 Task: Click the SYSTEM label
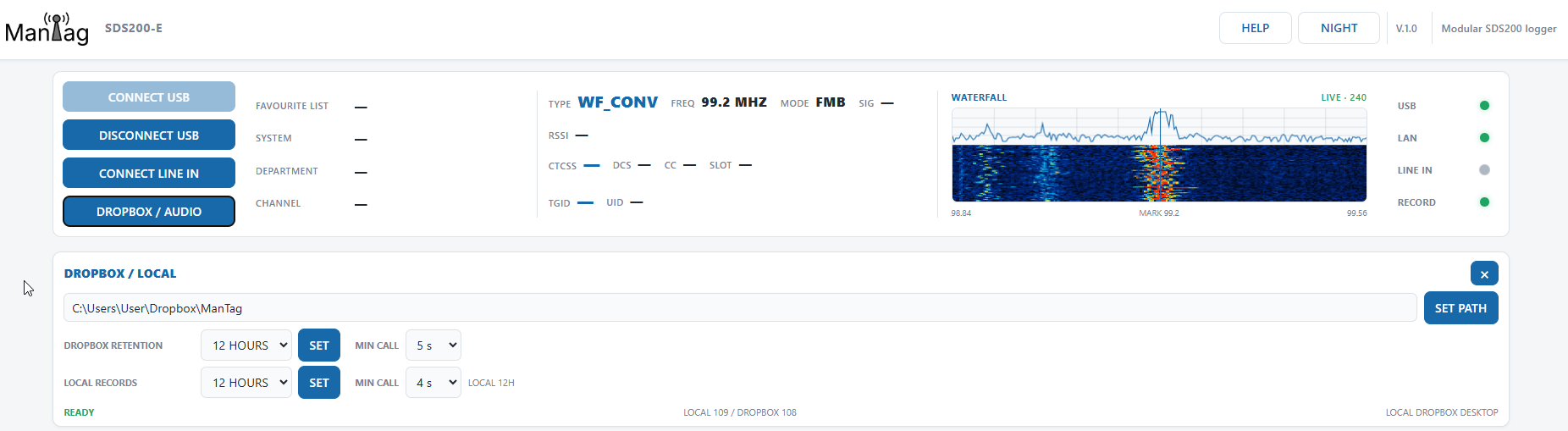click(x=273, y=138)
